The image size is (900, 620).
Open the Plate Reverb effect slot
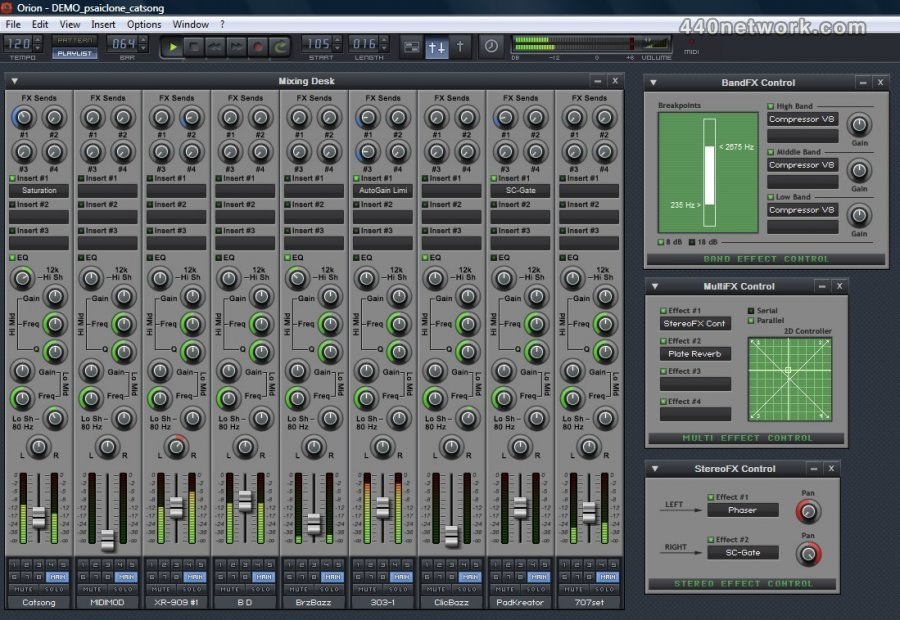click(x=695, y=354)
